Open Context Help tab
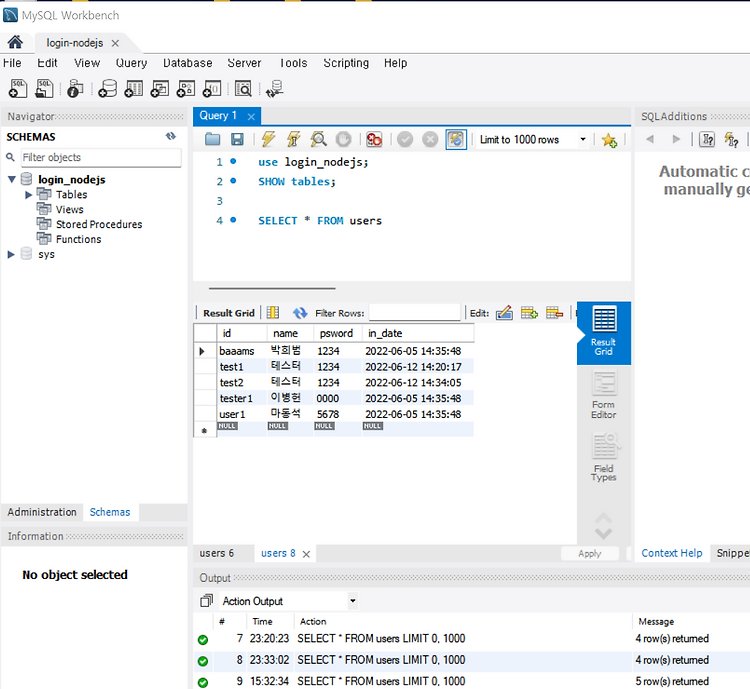 (x=672, y=553)
